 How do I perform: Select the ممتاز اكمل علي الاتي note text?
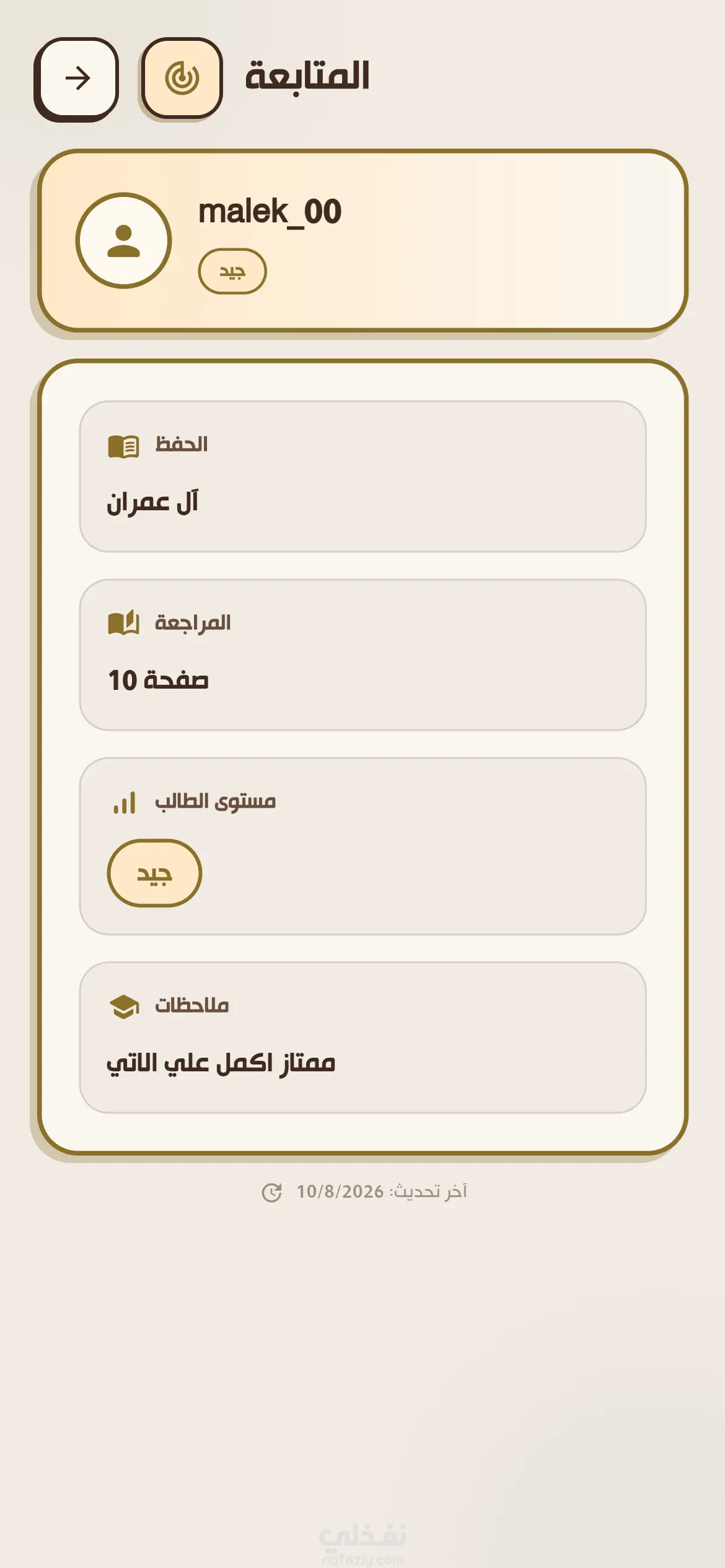click(221, 1063)
